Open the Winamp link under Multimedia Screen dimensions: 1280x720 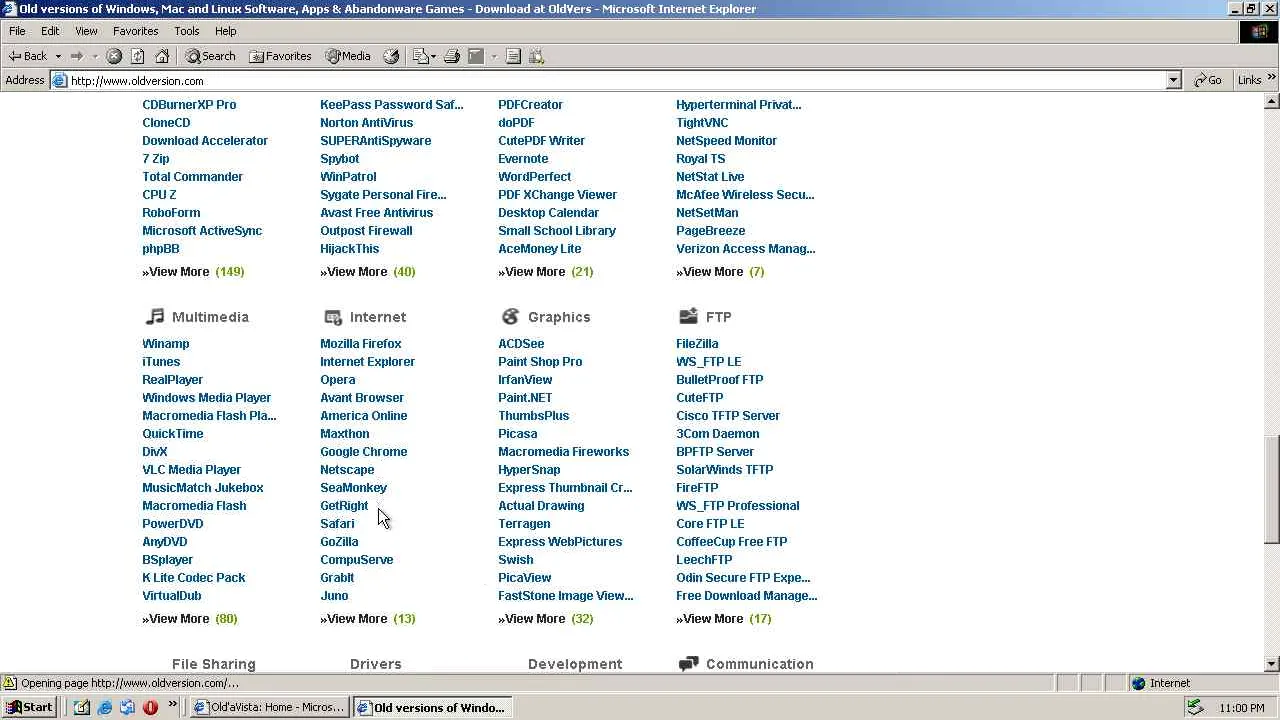click(x=165, y=344)
